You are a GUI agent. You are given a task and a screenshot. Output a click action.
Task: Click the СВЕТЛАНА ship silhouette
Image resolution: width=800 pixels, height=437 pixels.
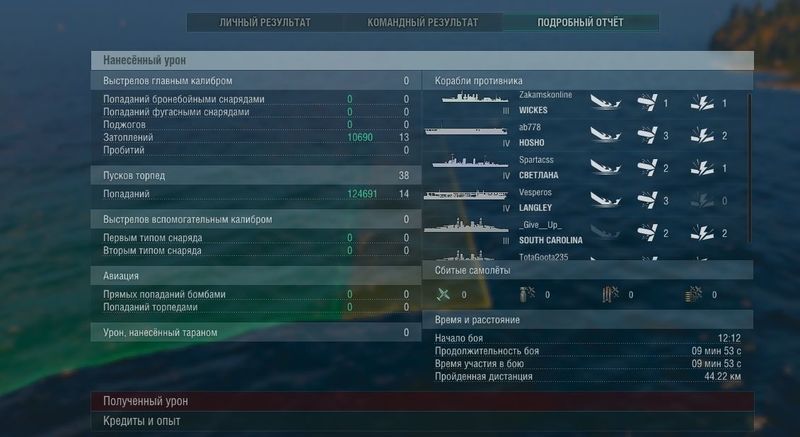(470, 162)
